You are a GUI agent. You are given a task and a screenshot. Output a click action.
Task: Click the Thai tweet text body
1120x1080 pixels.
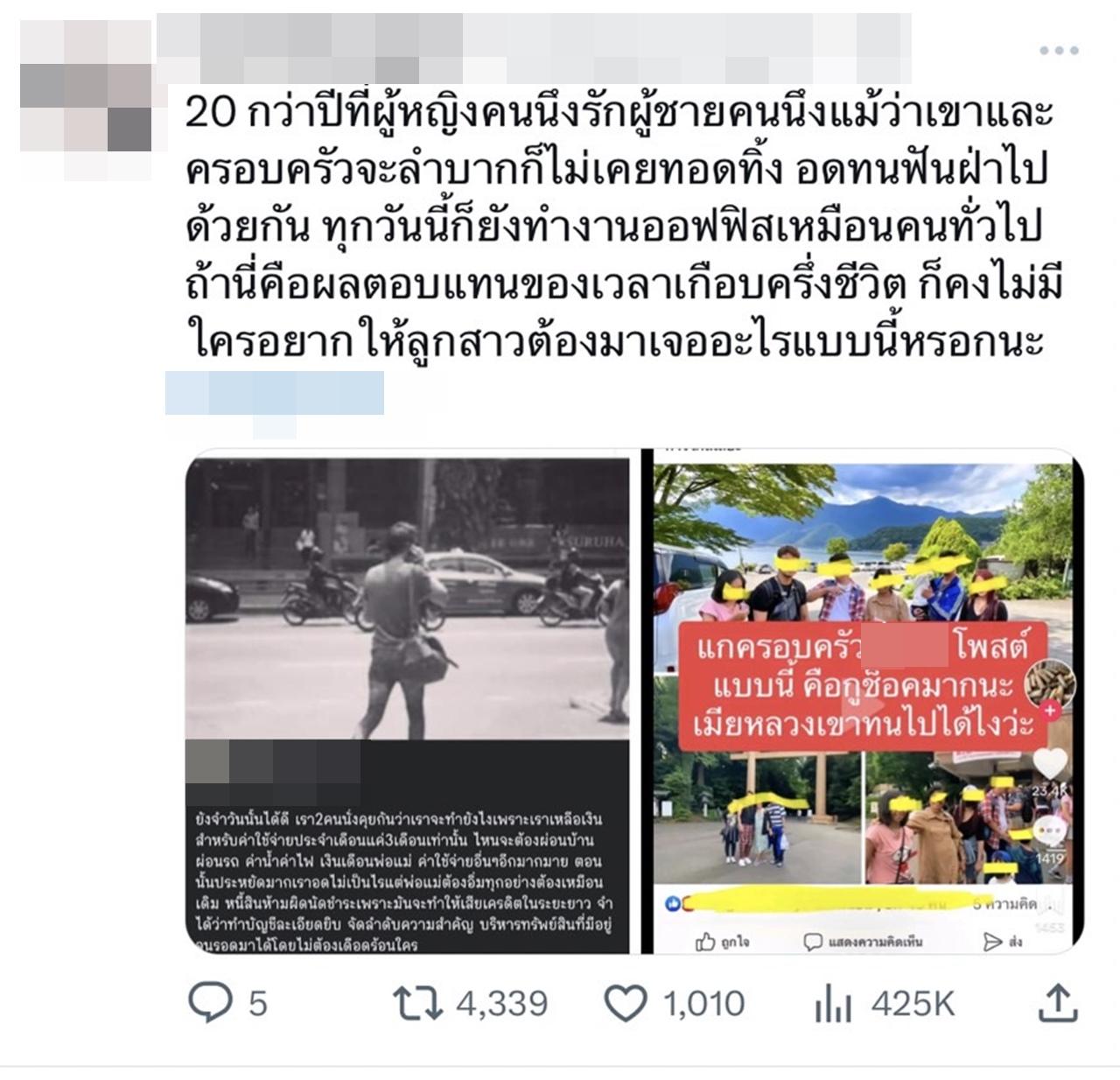pos(624,228)
